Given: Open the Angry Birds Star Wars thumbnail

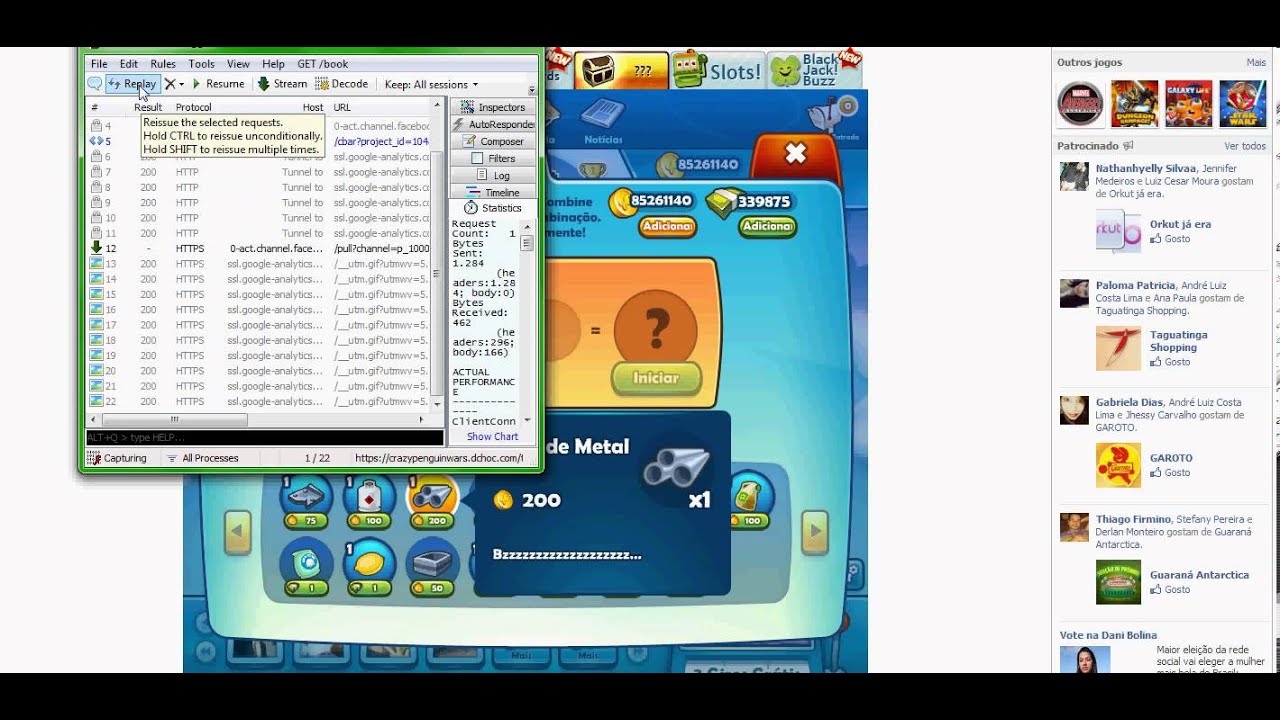Looking at the screenshot, I should 1243,103.
